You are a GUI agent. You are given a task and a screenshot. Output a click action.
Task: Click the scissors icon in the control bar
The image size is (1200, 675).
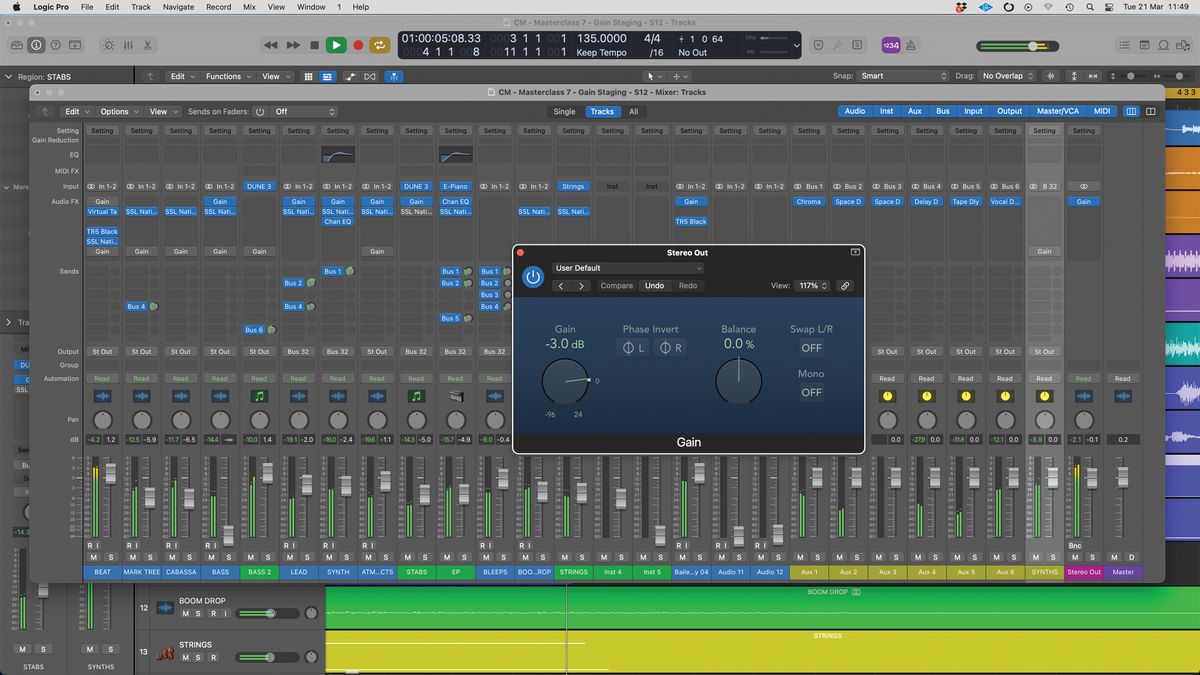click(x=148, y=45)
